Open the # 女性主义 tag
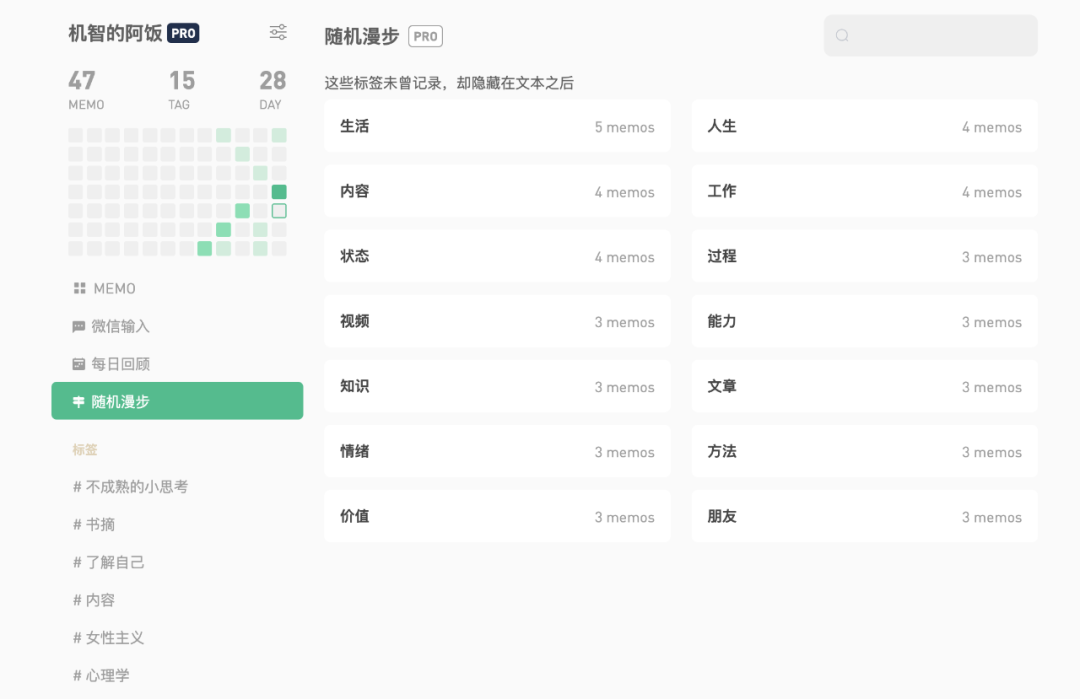This screenshot has width=1080, height=699. click(108, 638)
